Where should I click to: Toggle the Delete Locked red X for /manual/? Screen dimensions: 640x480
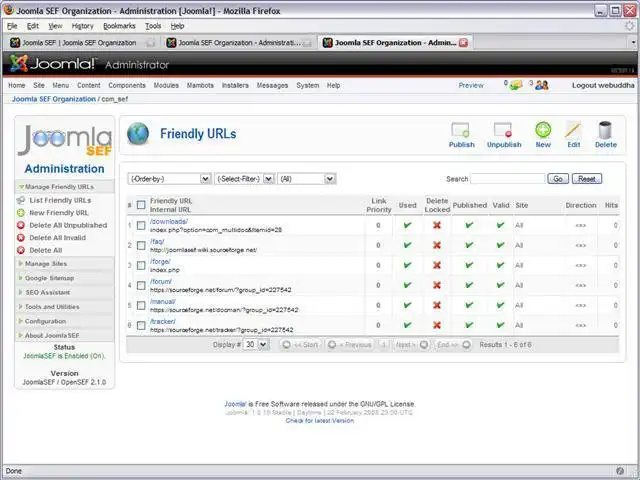point(437,305)
